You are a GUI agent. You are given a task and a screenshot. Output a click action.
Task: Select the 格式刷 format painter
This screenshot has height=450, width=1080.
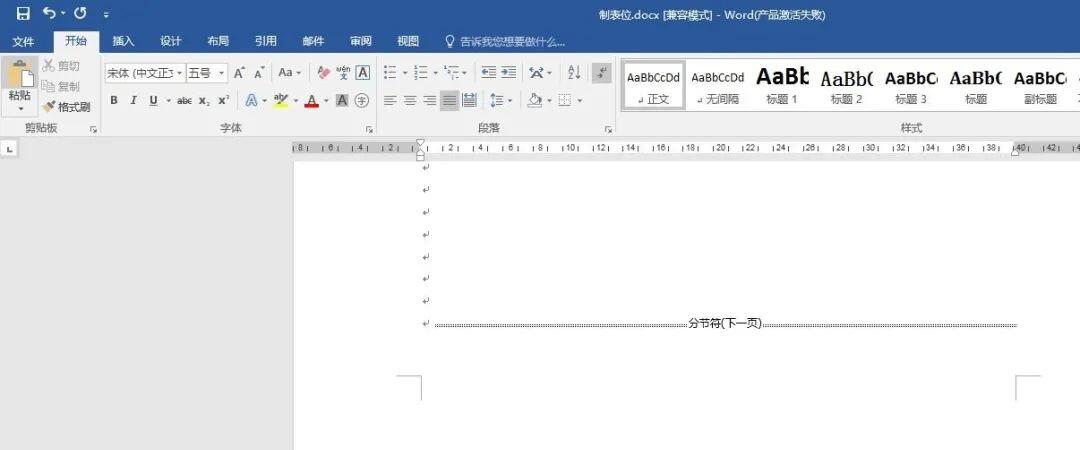(x=66, y=107)
